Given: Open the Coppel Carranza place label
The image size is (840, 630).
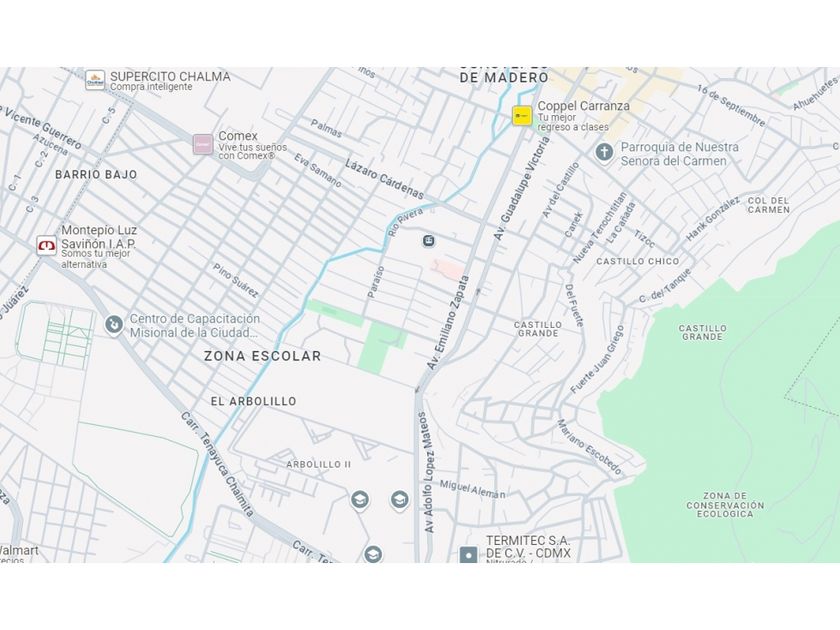Looking at the screenshot, I should [583, 106].
